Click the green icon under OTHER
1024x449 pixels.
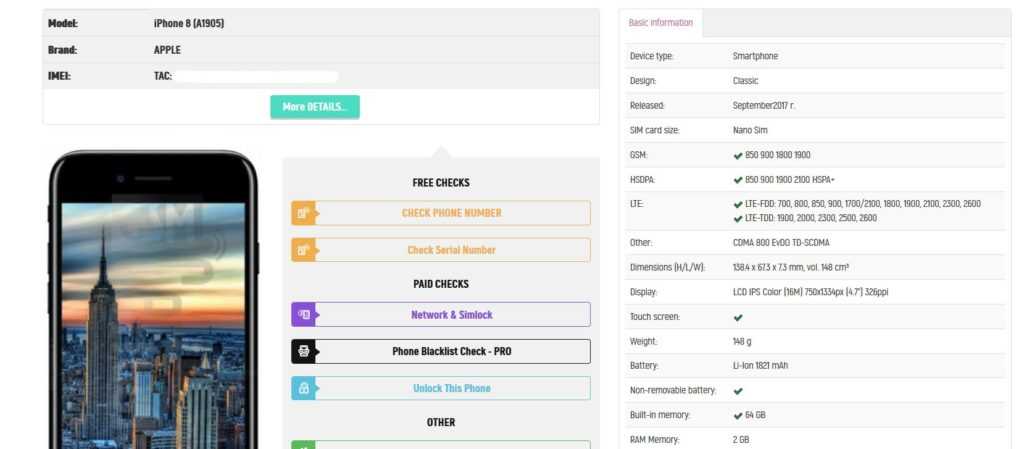(303, 445)
